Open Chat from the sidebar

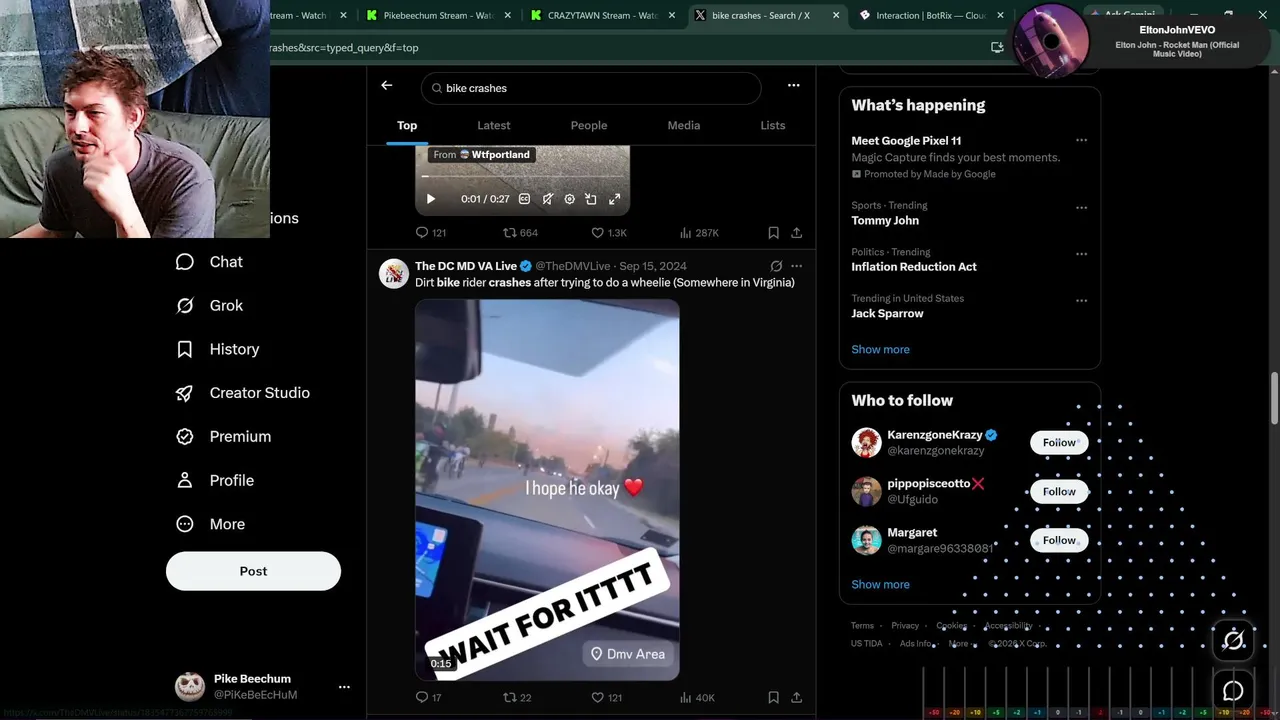(x=210, y=262)
